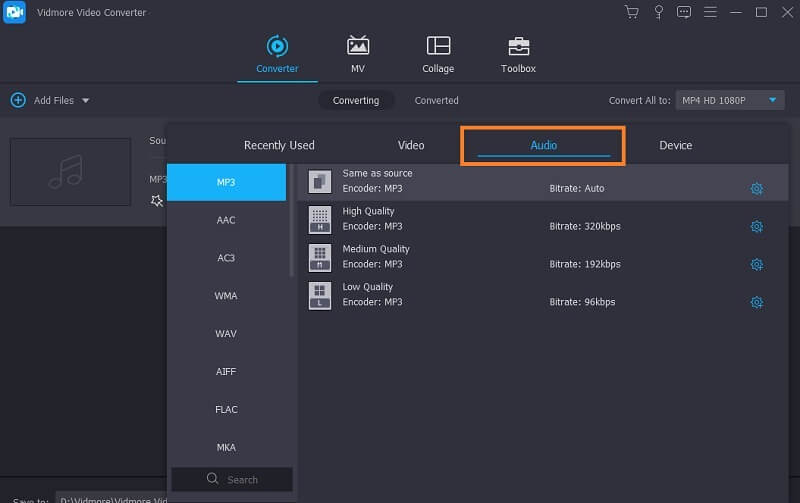
Task: Choose FLAC in the format list
Action: click(x=226, y=410)
